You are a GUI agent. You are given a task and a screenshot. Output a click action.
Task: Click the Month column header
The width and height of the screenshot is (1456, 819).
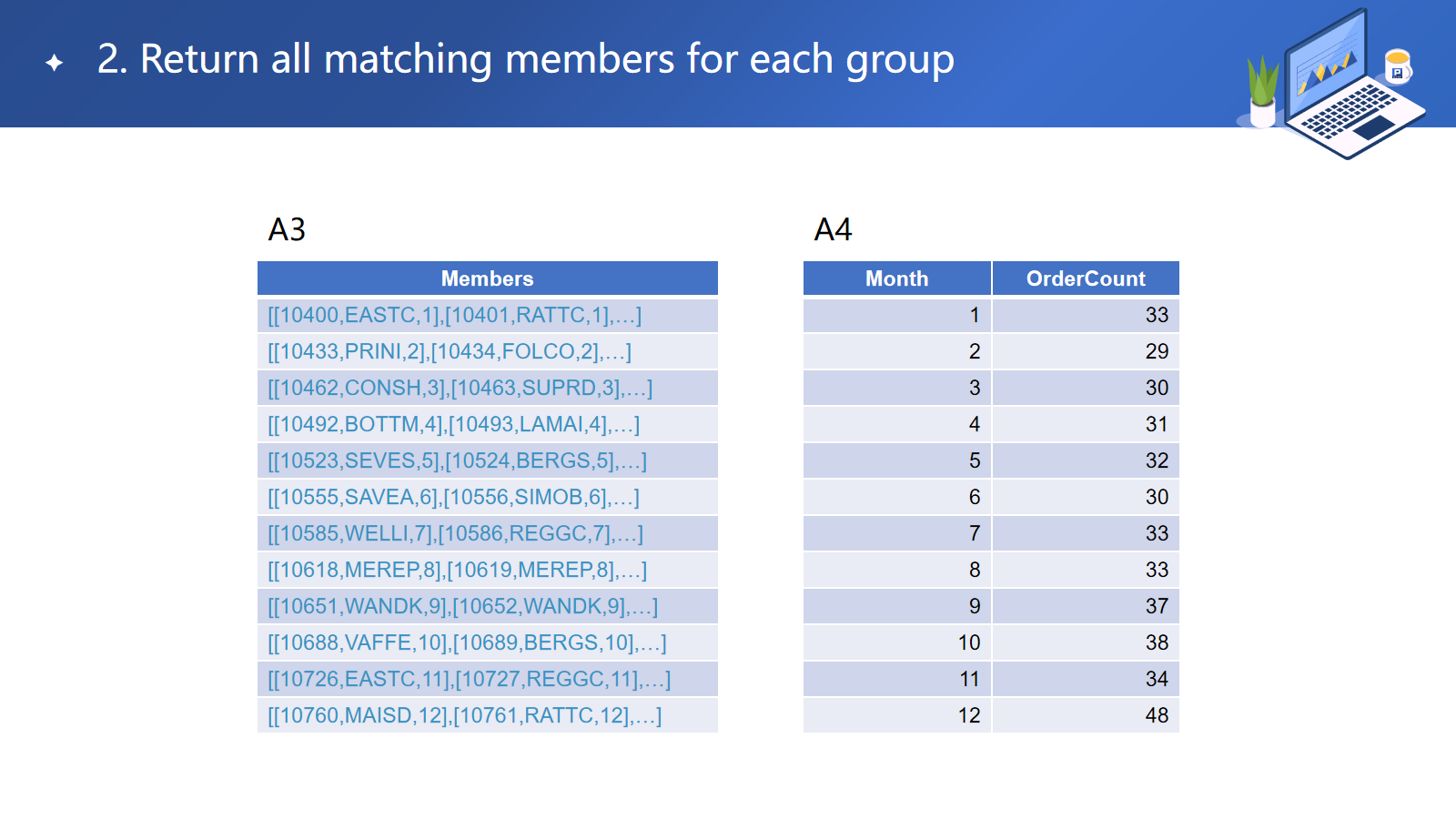click(896, 278)
